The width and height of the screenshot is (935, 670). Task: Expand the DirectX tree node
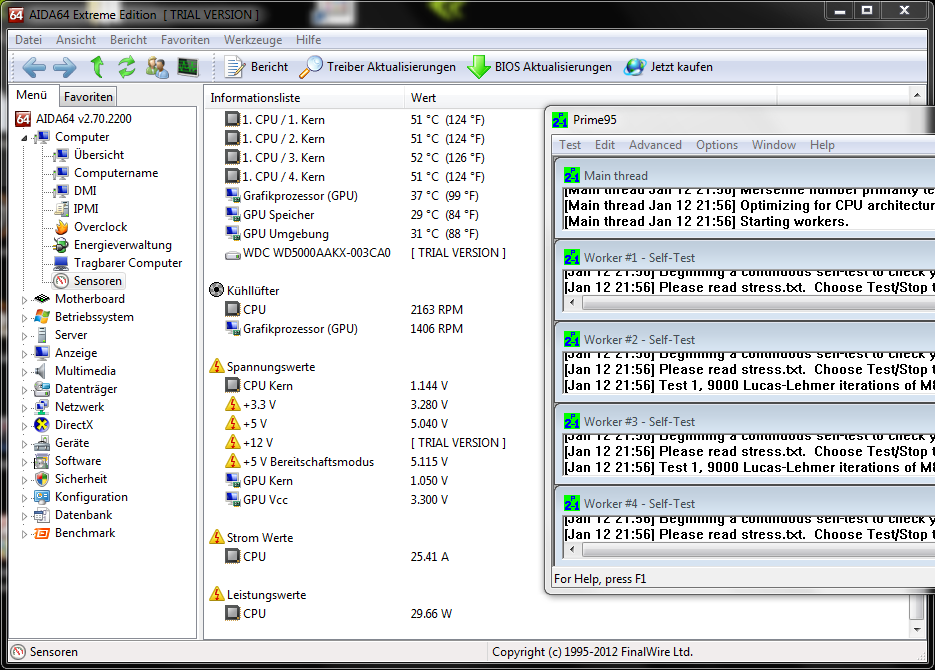24,426
